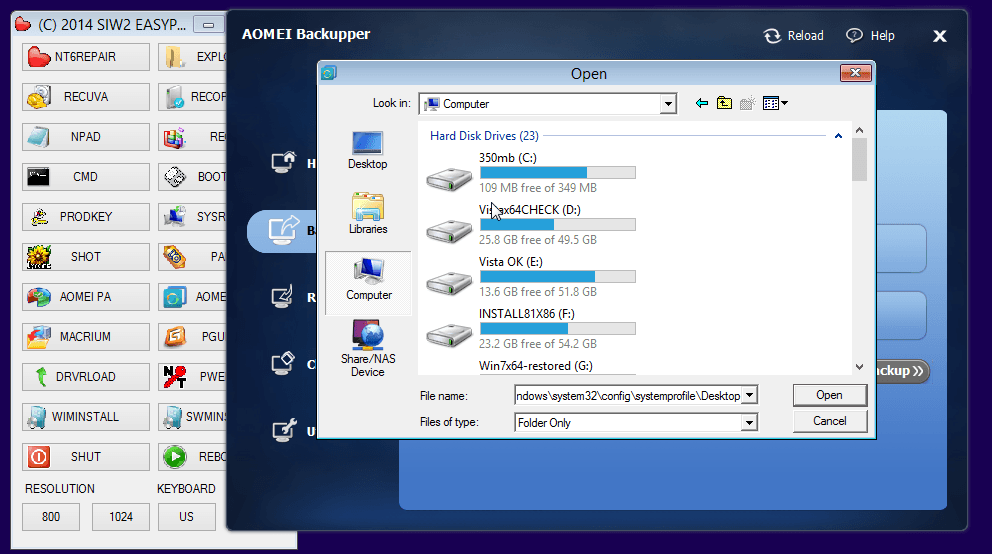Screen dimensions: 992x554
Task: Run DRVRLOAD driver loader
Action: point(85,376)
